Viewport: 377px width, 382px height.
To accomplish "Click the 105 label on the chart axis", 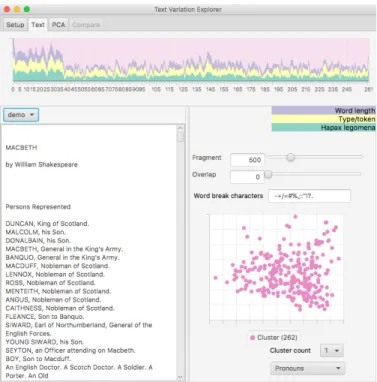I will [156, 89].
